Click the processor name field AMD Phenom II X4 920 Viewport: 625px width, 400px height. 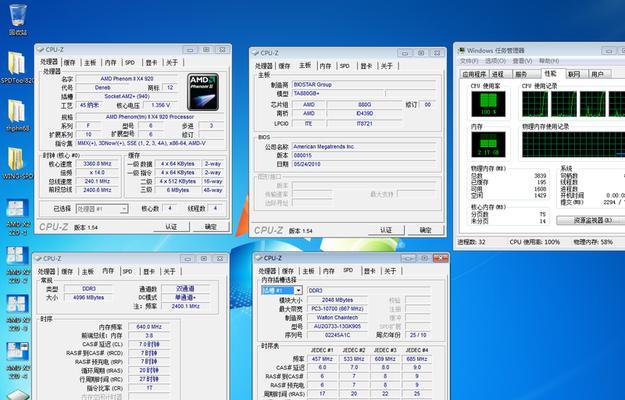click(x=127, y=79)
